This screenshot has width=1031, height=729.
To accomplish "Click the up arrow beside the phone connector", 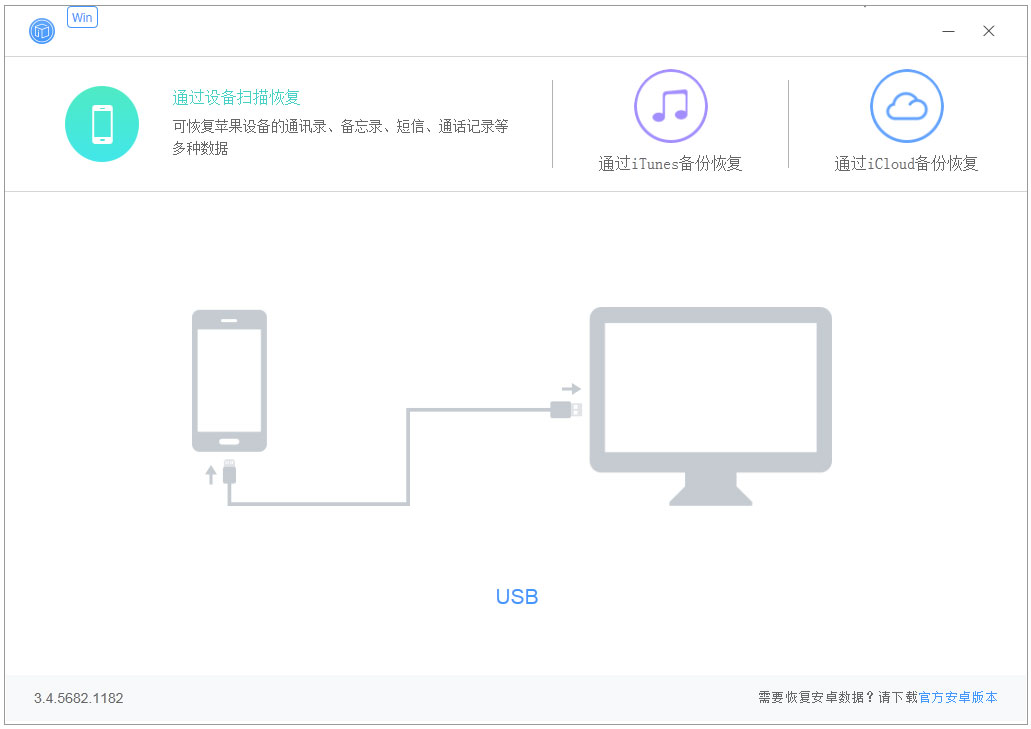I will pos(211,474).
